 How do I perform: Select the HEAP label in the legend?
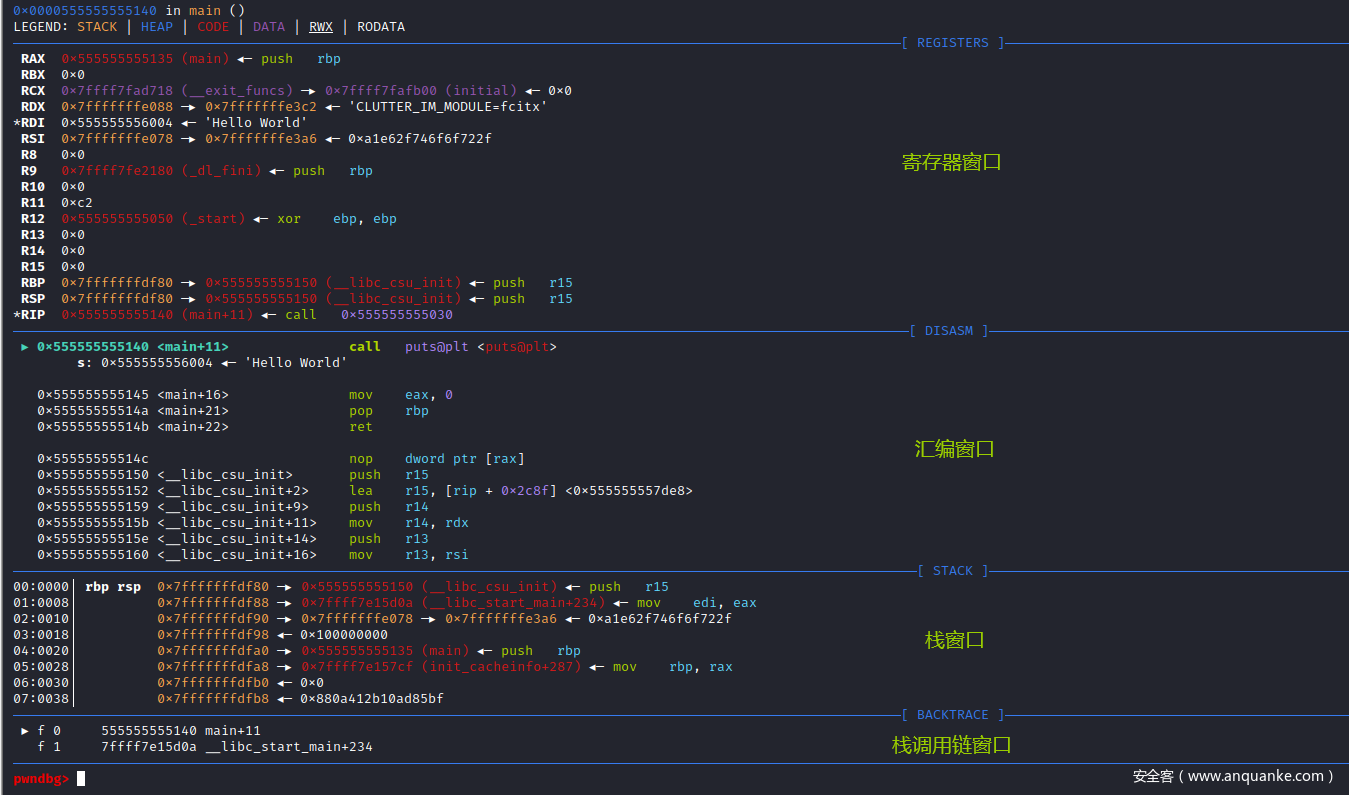pyautogui.click(x=156, y=27)
